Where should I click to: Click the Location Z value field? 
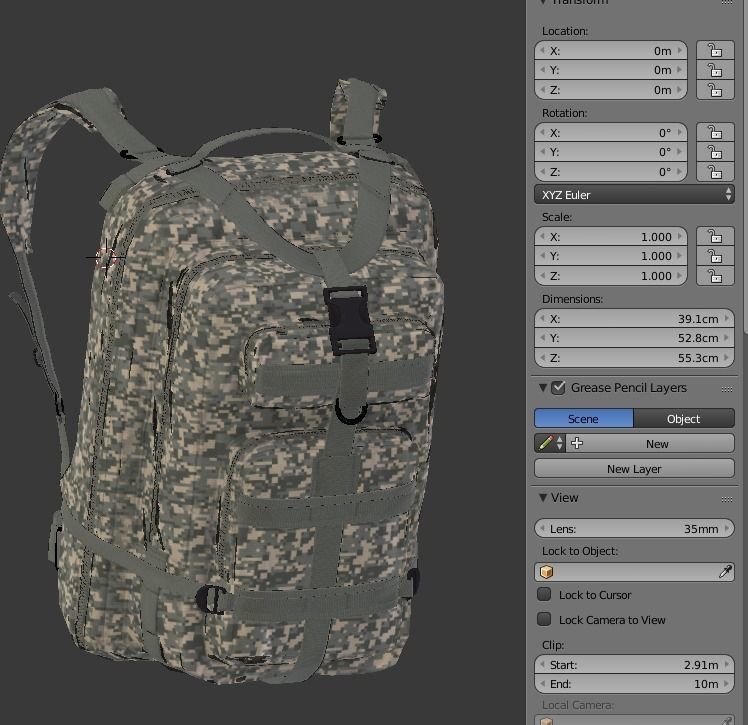point(611,90)
